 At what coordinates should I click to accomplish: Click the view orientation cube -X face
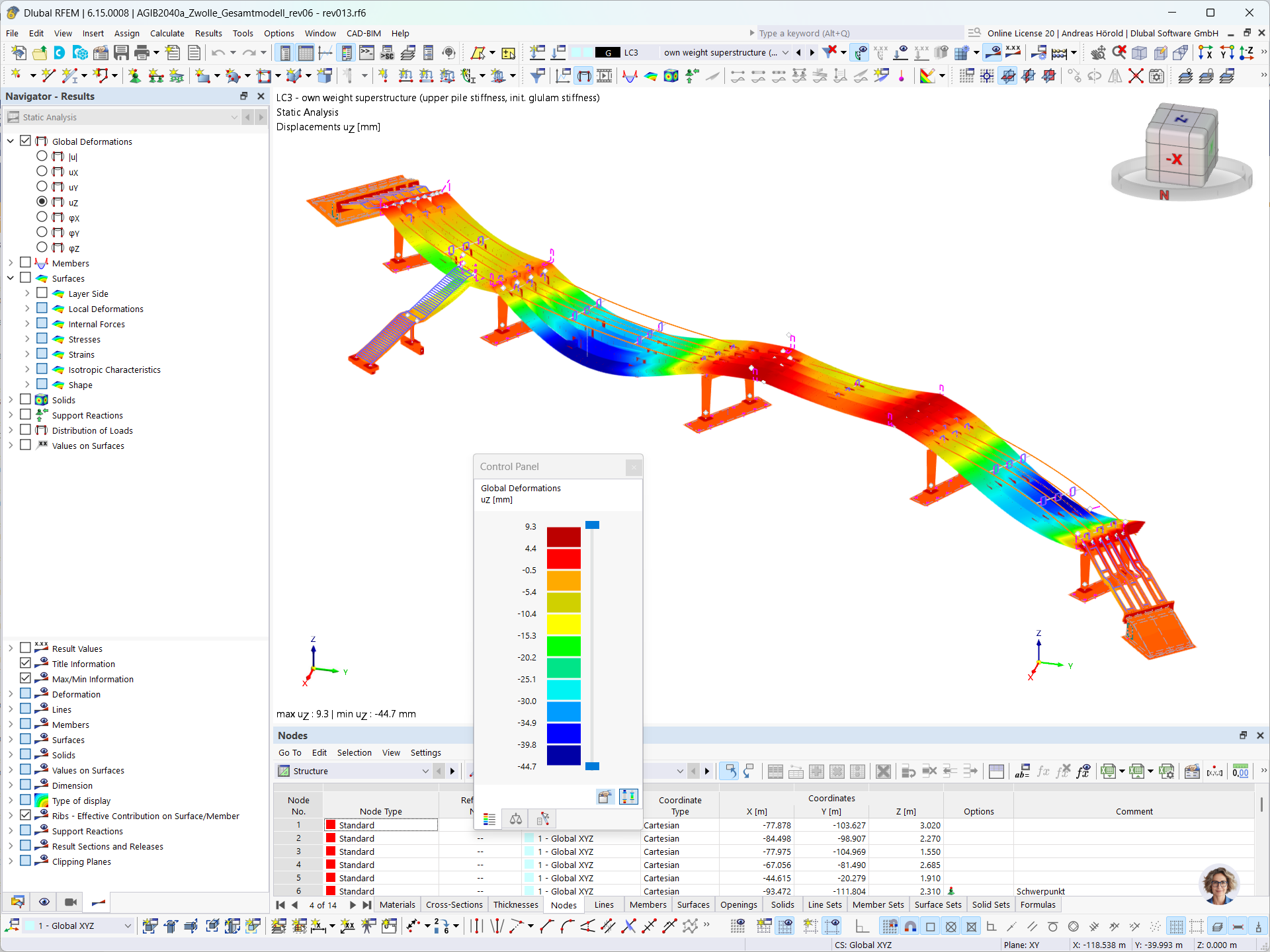(1174, 159)
